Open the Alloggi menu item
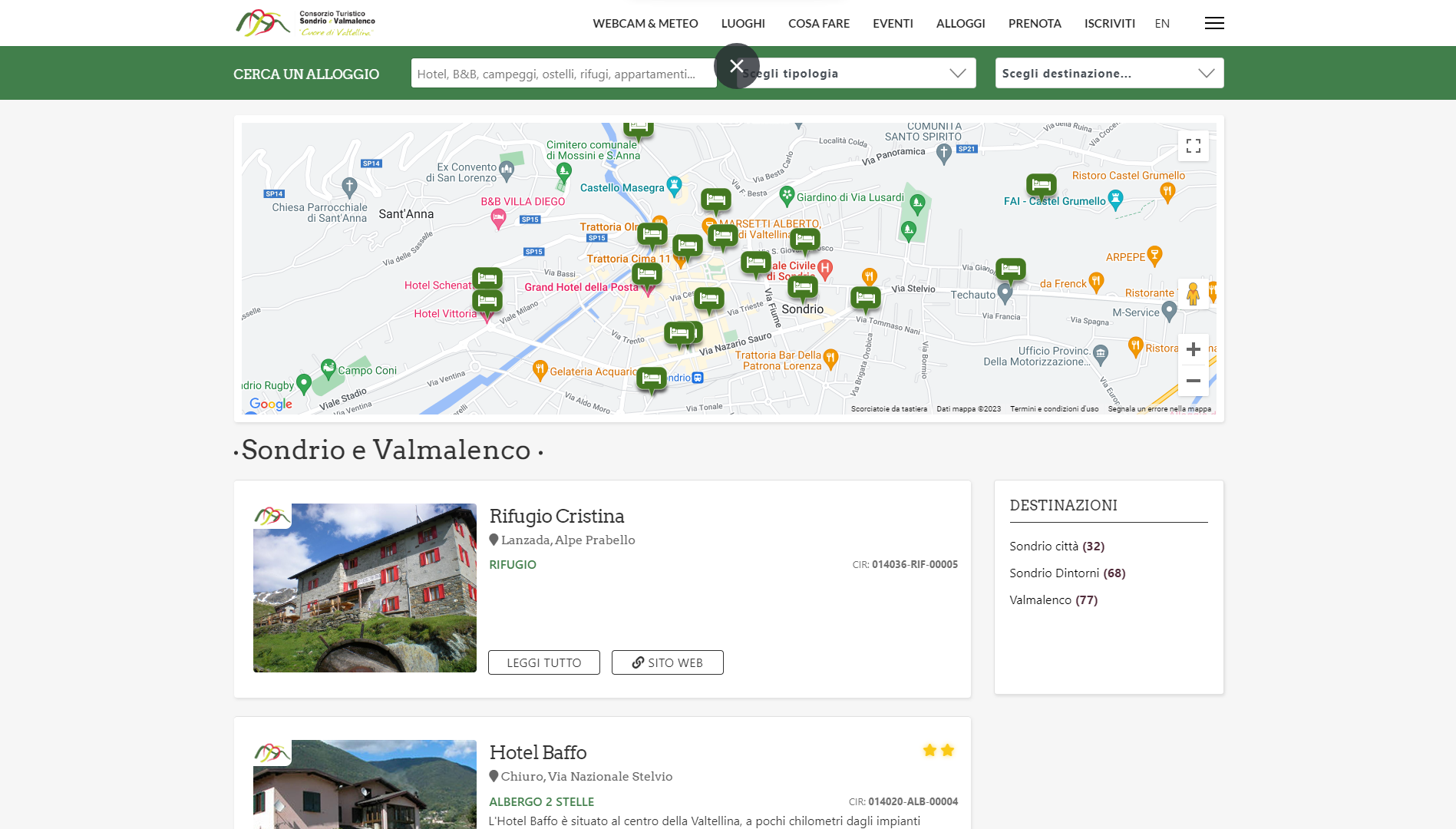Screen dimensions: 1456x829 [x=960, y=23]
